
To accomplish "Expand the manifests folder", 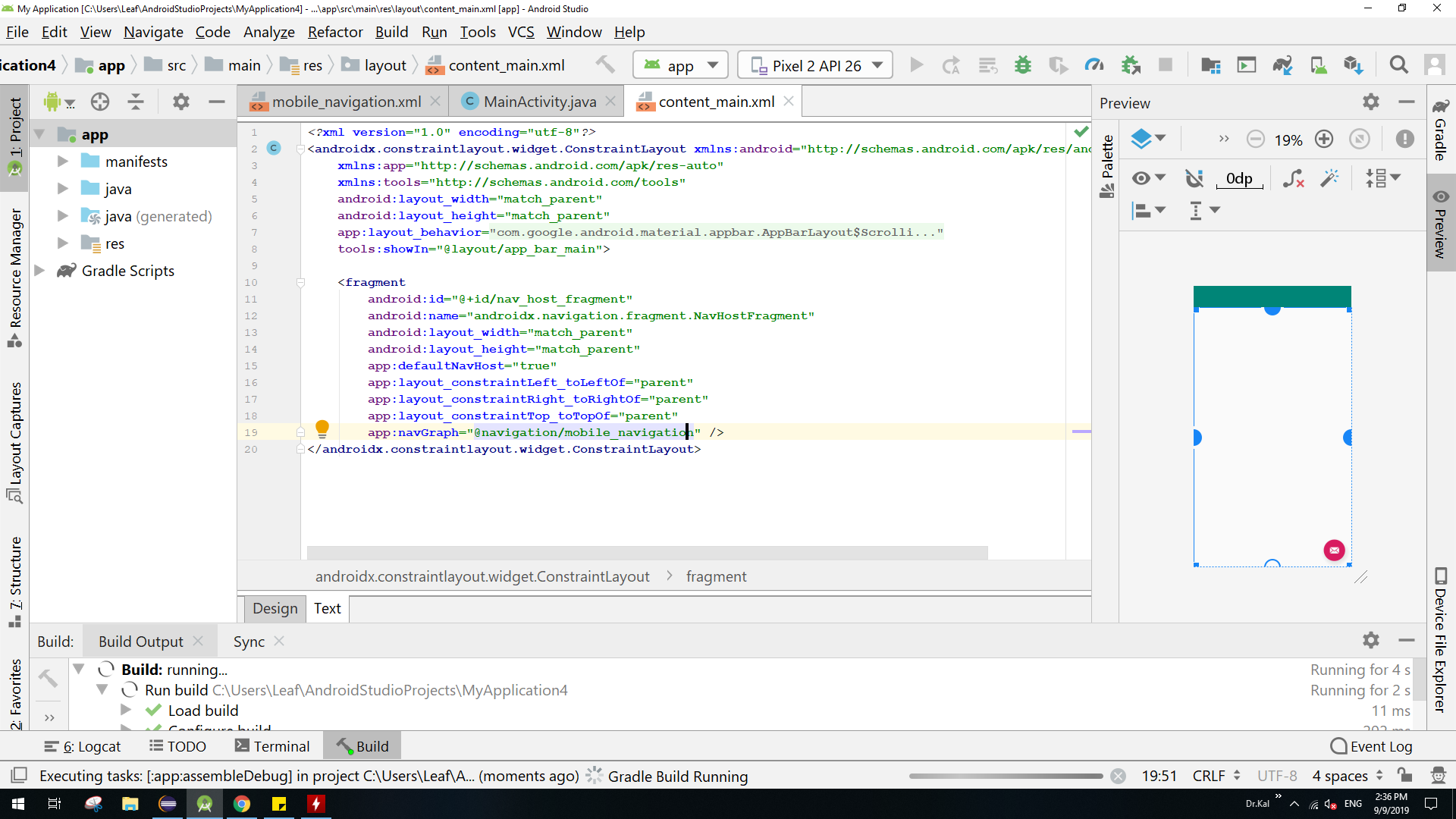I will click(63, 162).
